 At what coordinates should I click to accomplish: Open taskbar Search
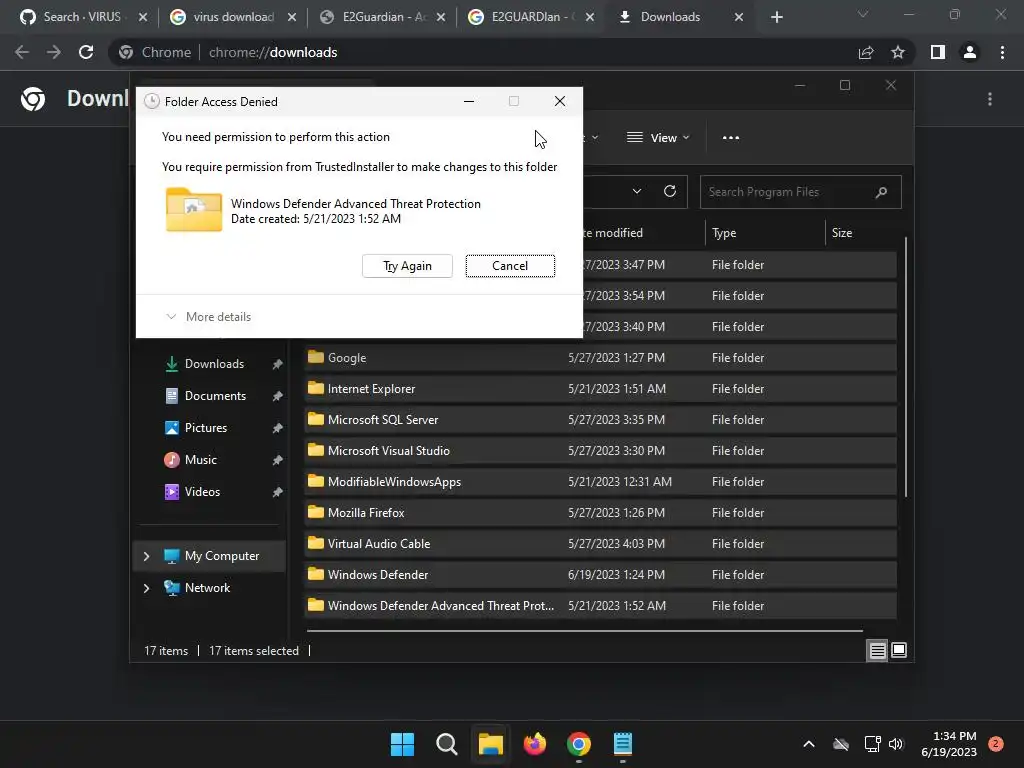[447, 744]
